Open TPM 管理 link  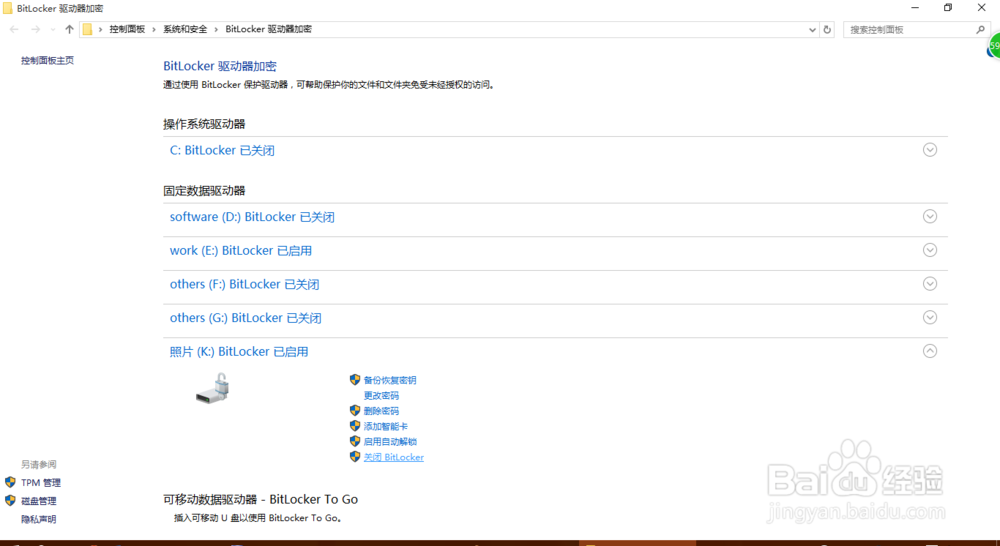tap(41, 483)
